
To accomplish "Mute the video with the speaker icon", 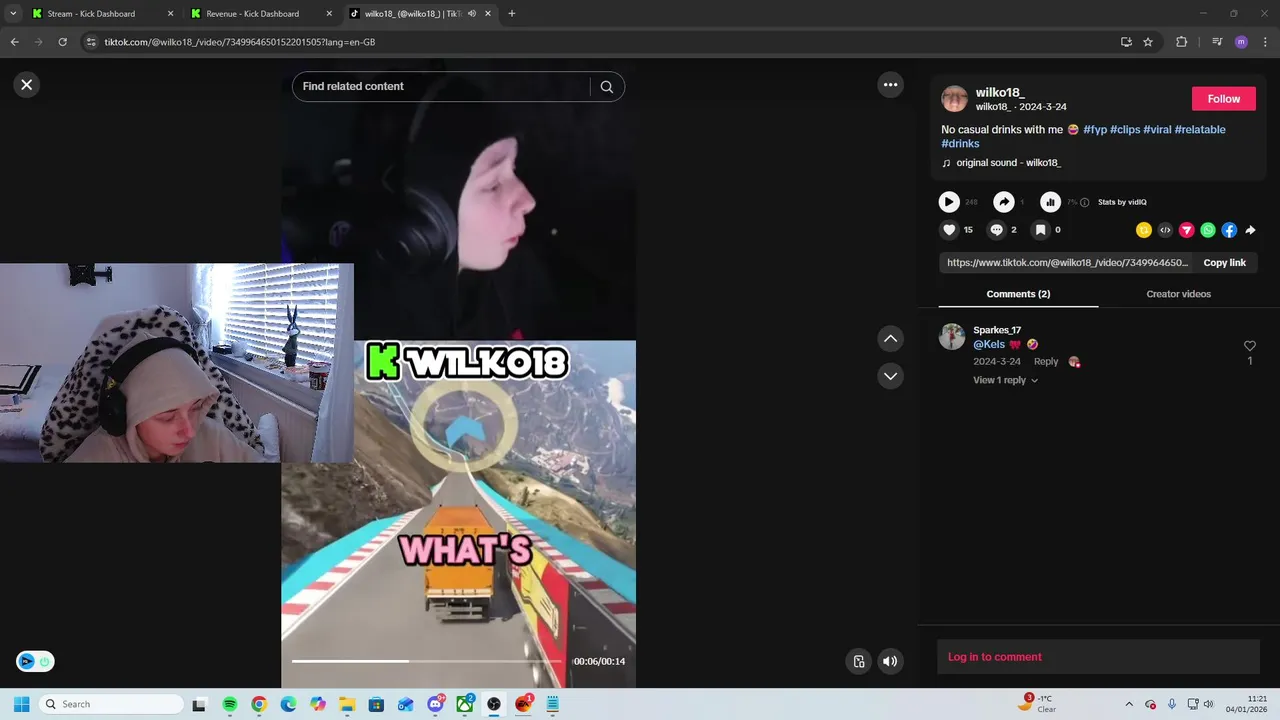I will [x=890, y=661].
